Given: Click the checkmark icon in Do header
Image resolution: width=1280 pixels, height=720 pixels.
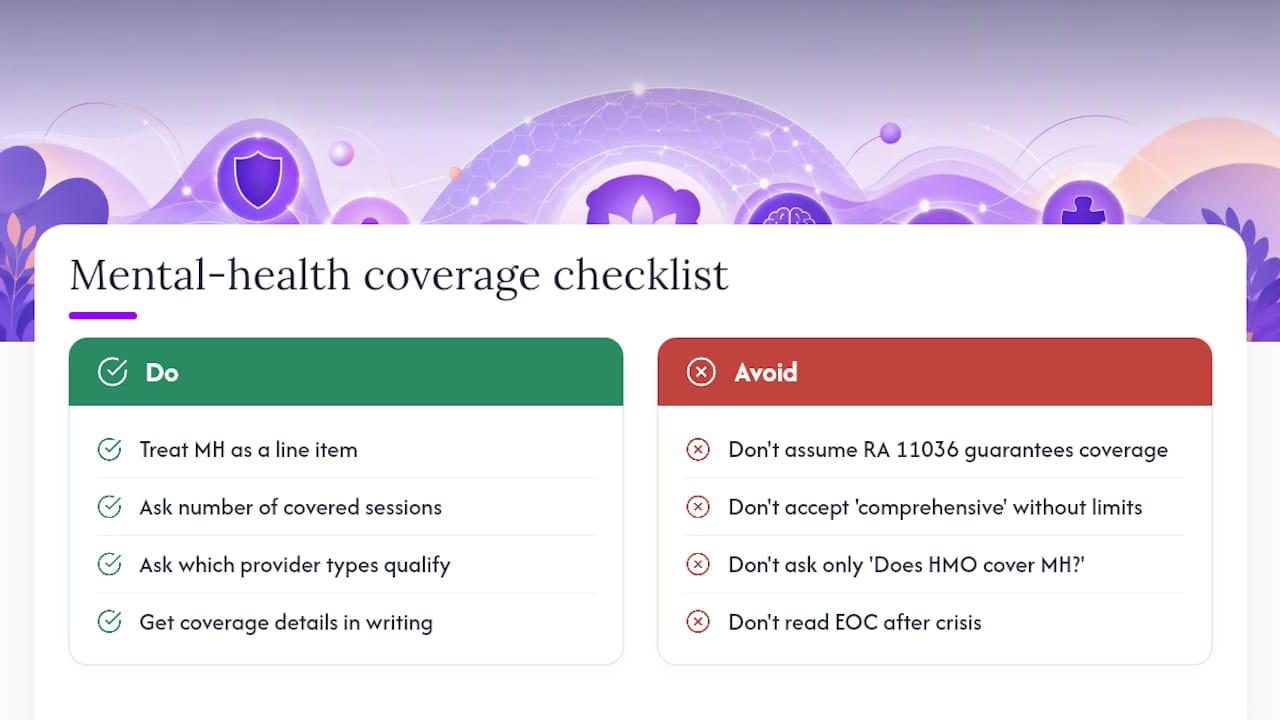Looking at the screenshot, I should coord(112,372).
